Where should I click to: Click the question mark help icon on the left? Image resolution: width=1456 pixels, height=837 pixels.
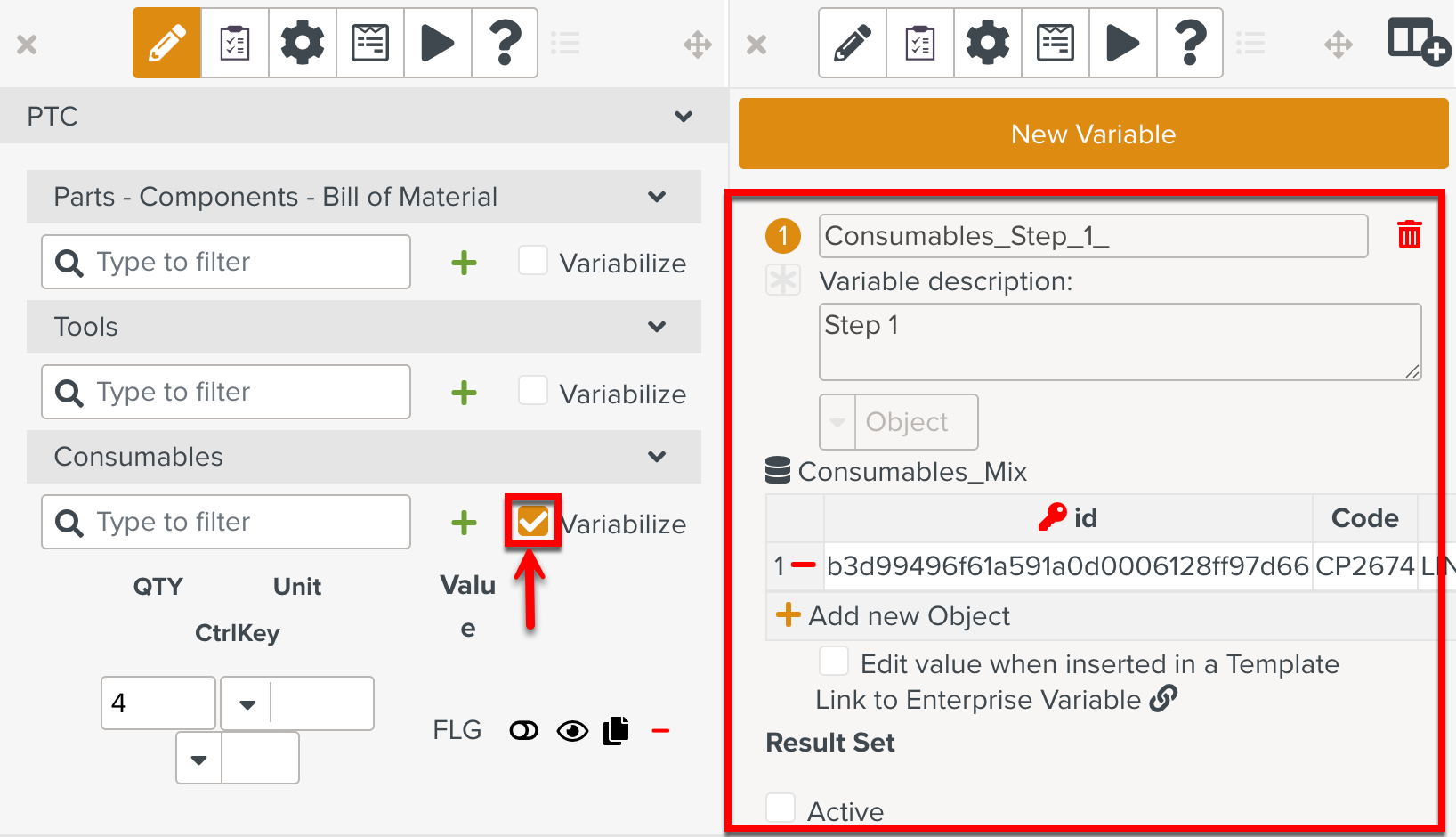pos(505,43)
